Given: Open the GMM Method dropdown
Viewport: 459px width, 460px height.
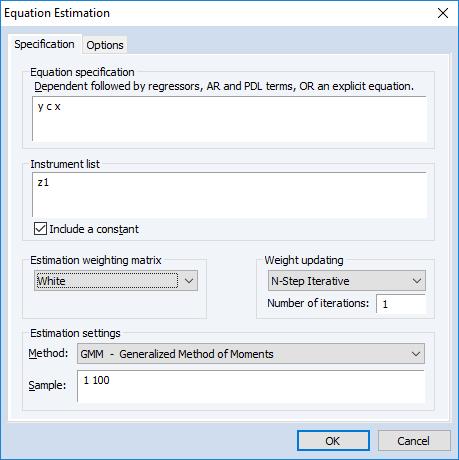Looking at the screenshot, I should point(251,354).
